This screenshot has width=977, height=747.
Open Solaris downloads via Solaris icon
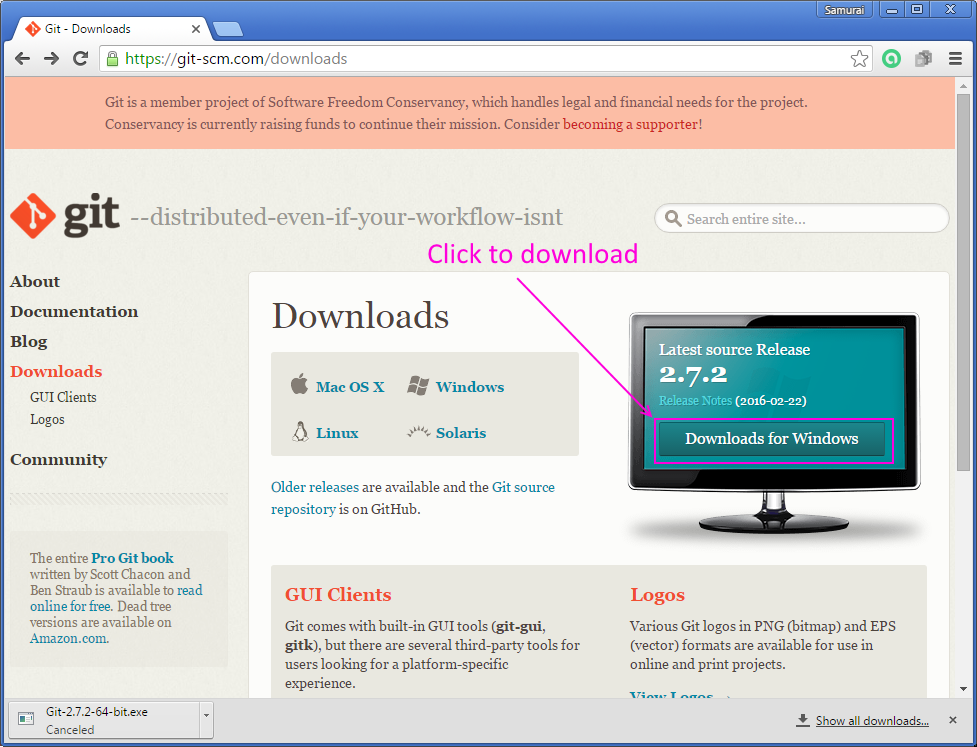click(420, 431)
